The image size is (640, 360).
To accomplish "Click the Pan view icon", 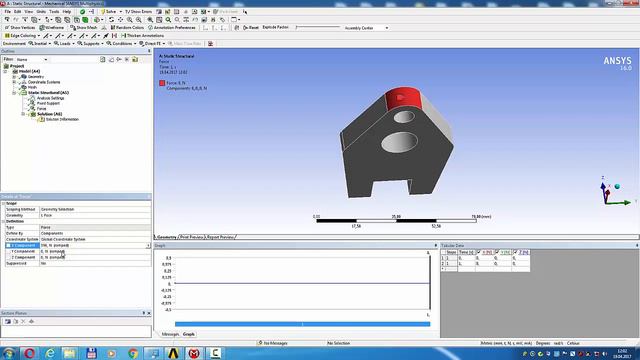I will pos(120,20).
